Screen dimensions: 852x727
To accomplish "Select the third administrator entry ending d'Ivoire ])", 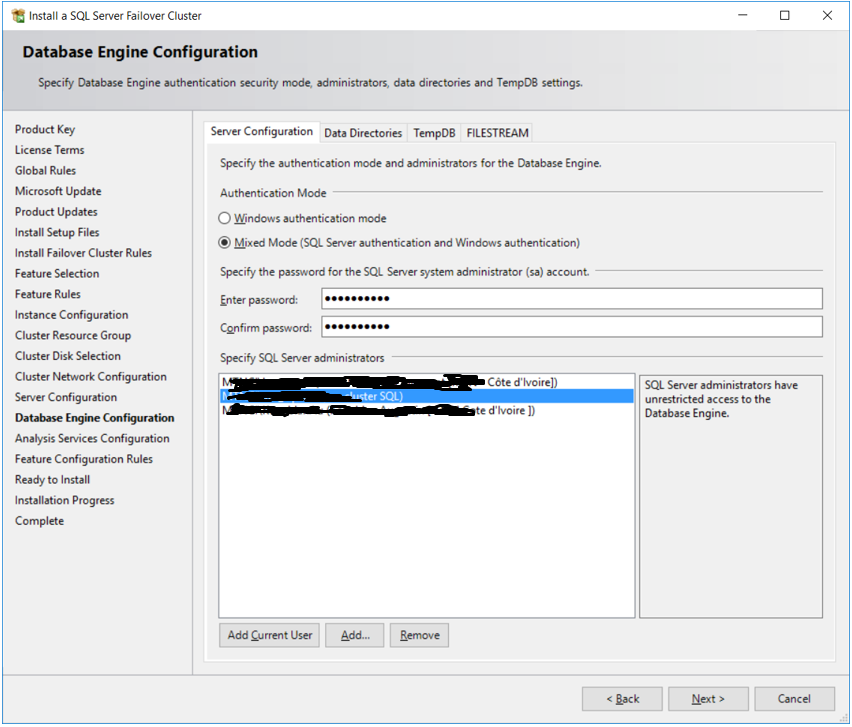I will [427, 411].
